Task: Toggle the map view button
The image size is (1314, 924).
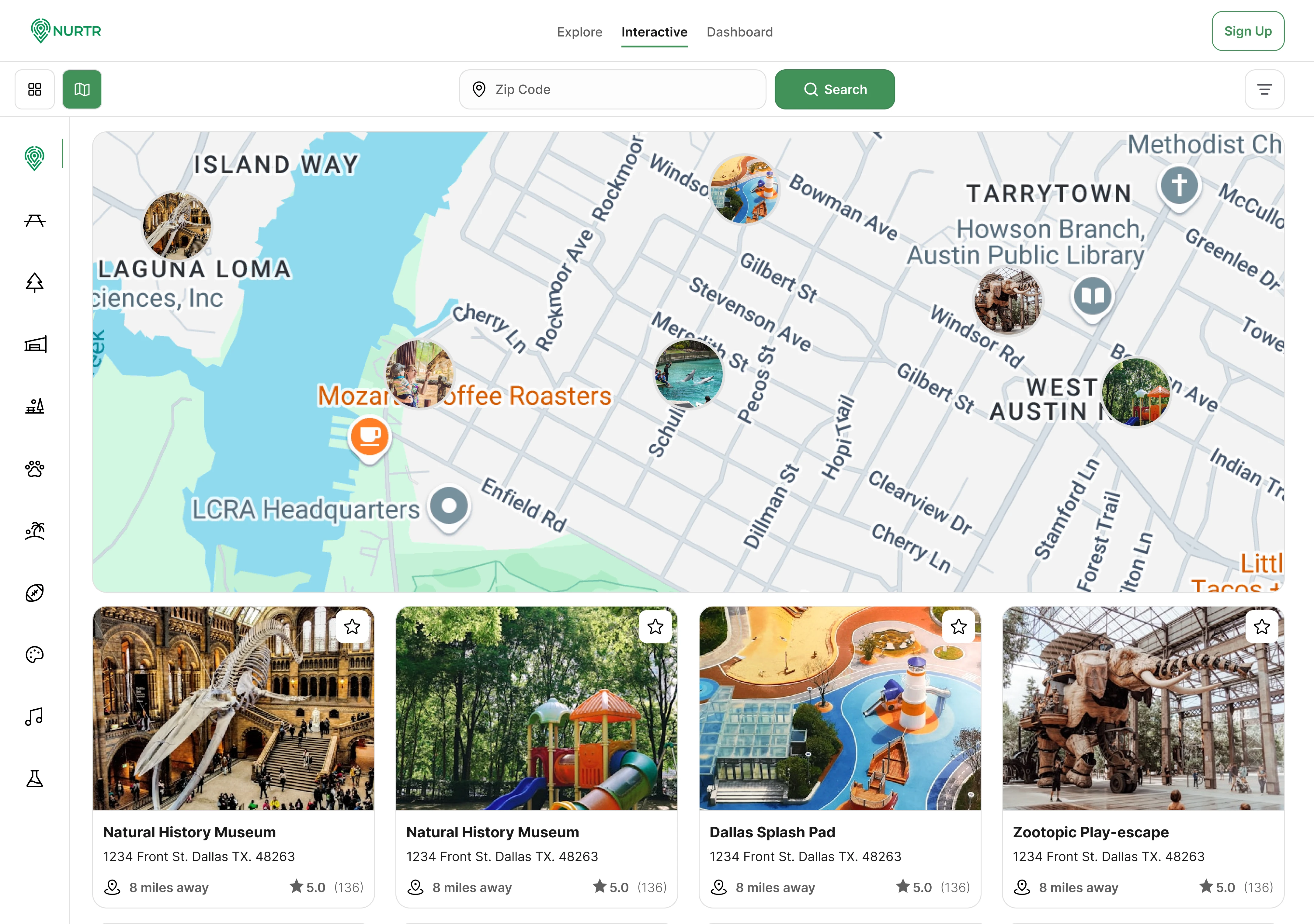Action: click(x=82, y=89)
